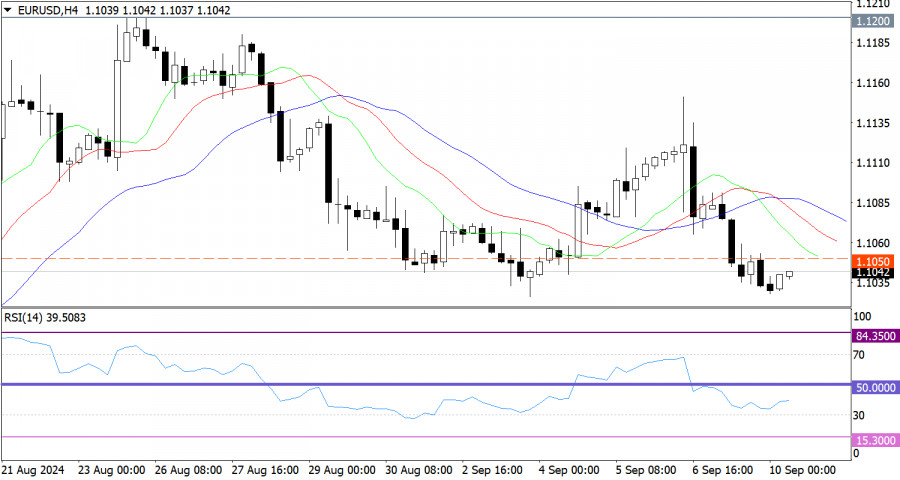Select the 29 Aug 00:00 time label
The height and width of the screenshot is (480, 900).
(x=342, y=470)
